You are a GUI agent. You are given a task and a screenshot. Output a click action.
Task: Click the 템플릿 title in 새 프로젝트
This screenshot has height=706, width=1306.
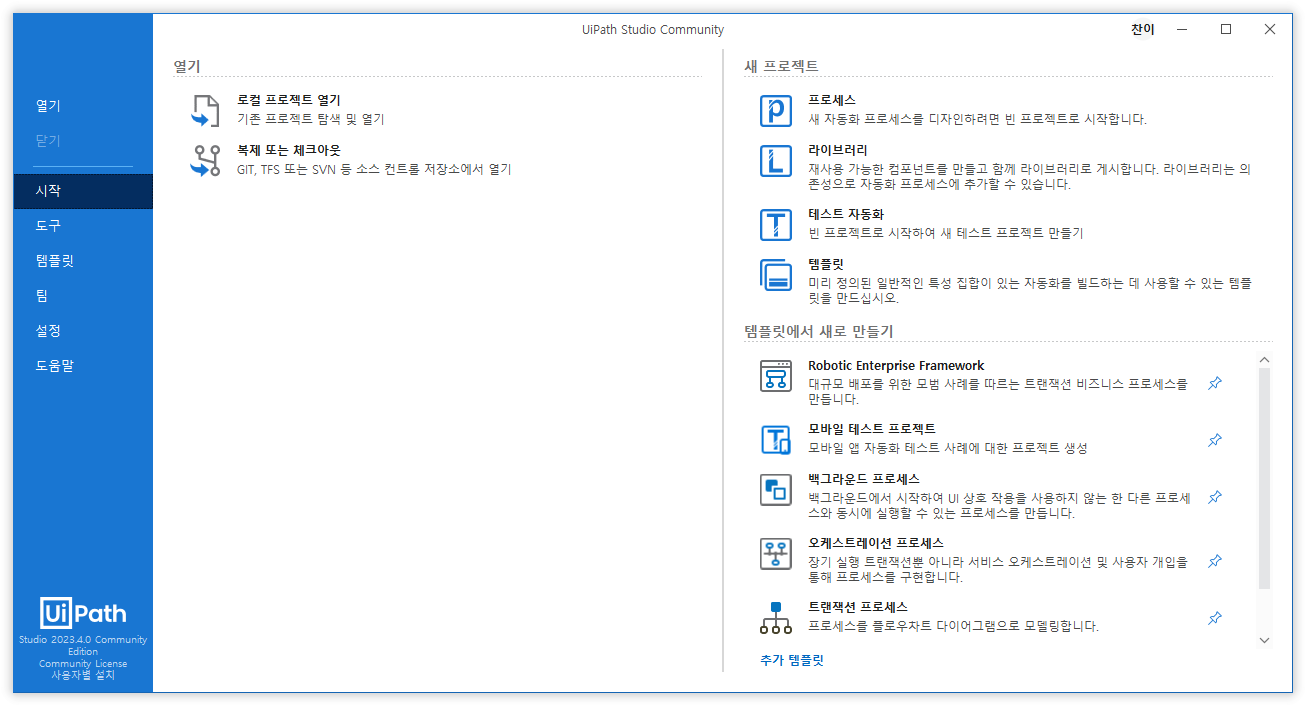point(826,264)
